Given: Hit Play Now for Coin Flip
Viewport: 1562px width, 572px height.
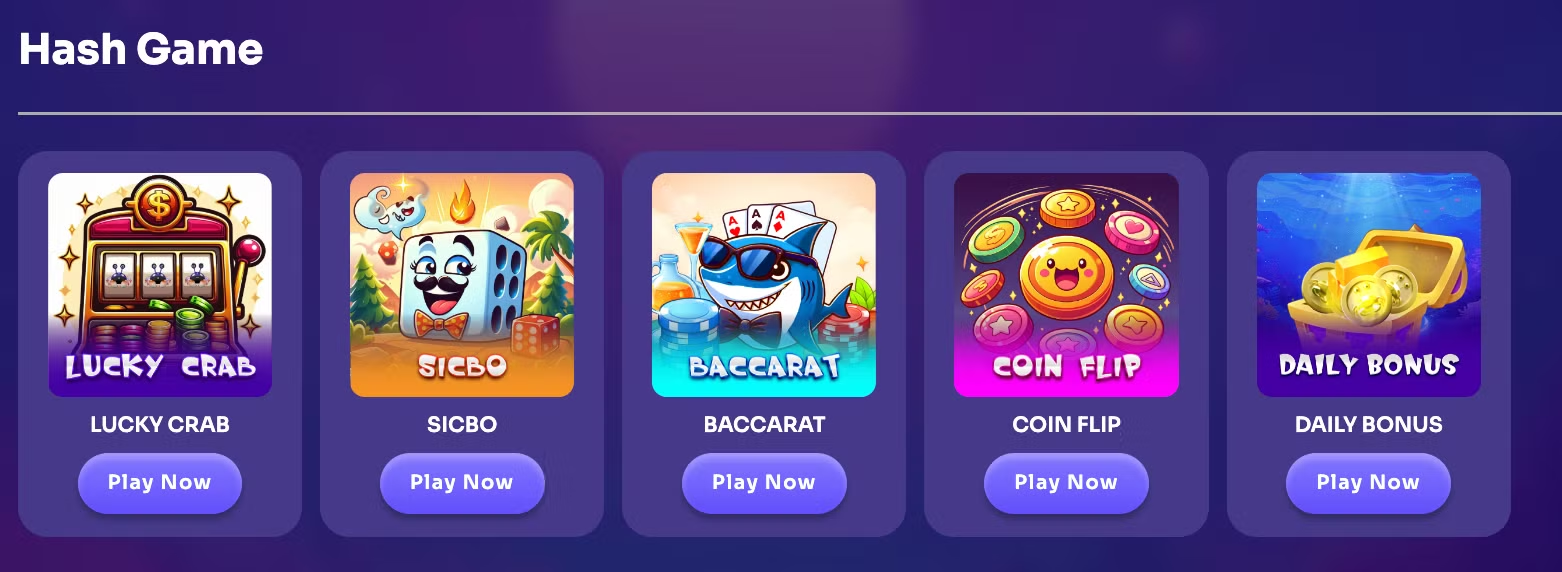Looking at the screenshot, I should coord(1066,483).
